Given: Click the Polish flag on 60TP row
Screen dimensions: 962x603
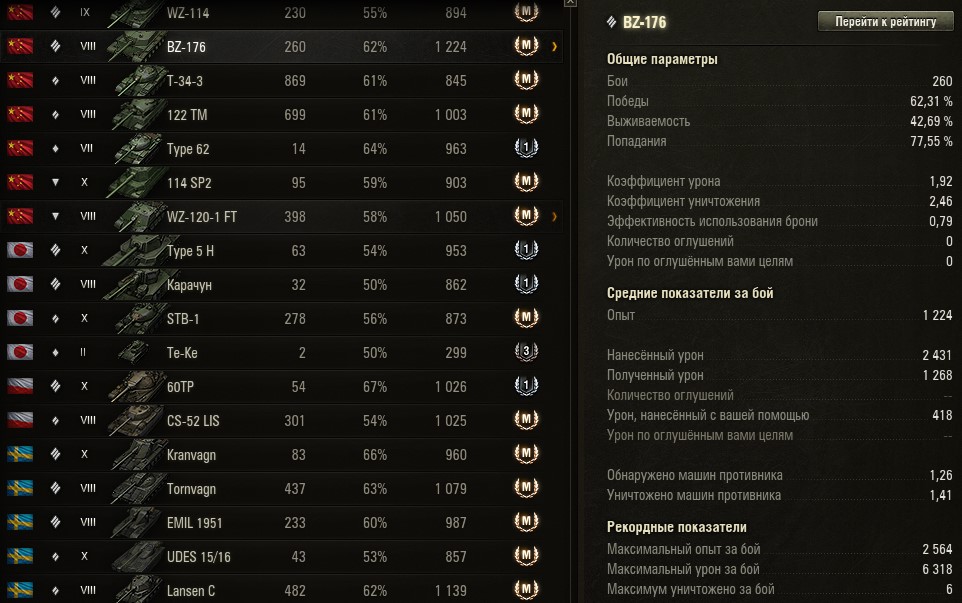Looking at the screenshot, I should [x=20, y=387].
